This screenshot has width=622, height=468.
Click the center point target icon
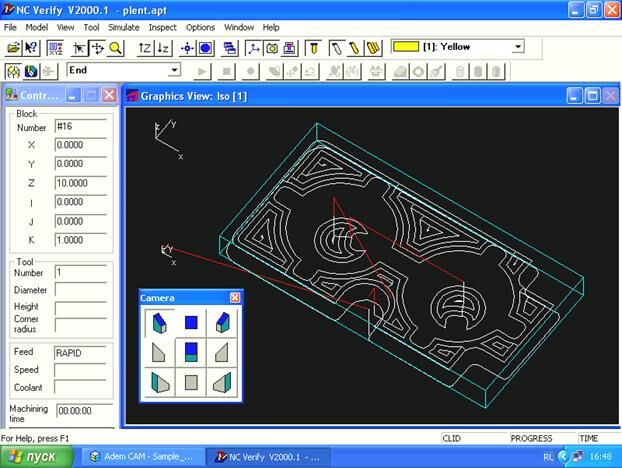pyautogui.click(x=188, y=48)
